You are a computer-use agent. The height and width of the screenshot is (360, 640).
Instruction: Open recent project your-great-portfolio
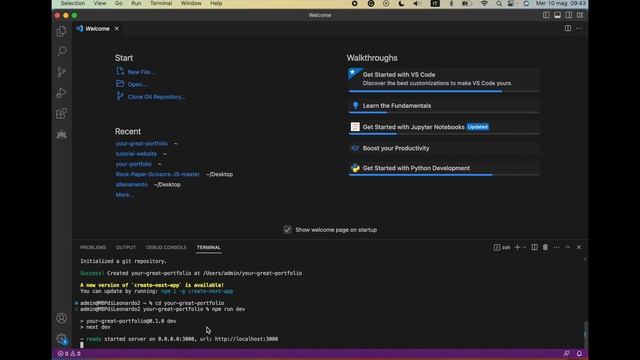(142, 144)
